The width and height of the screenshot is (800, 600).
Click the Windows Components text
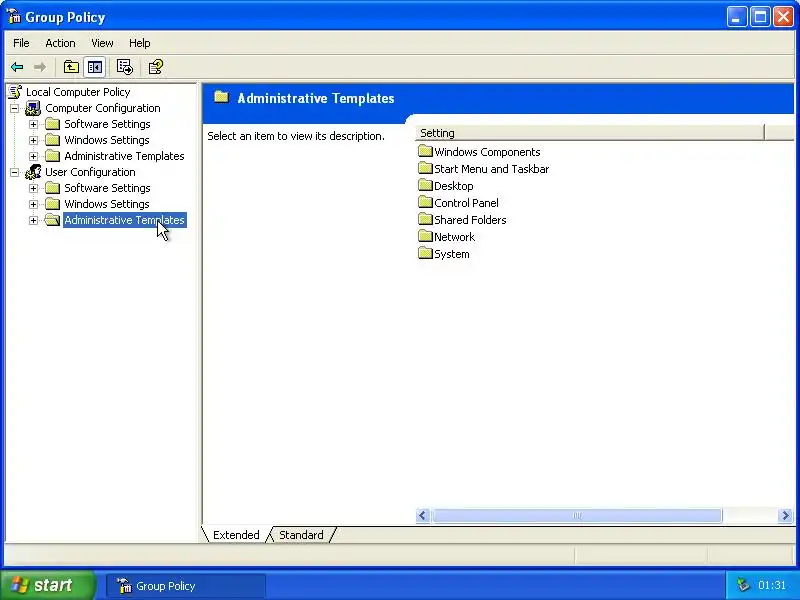487,152
